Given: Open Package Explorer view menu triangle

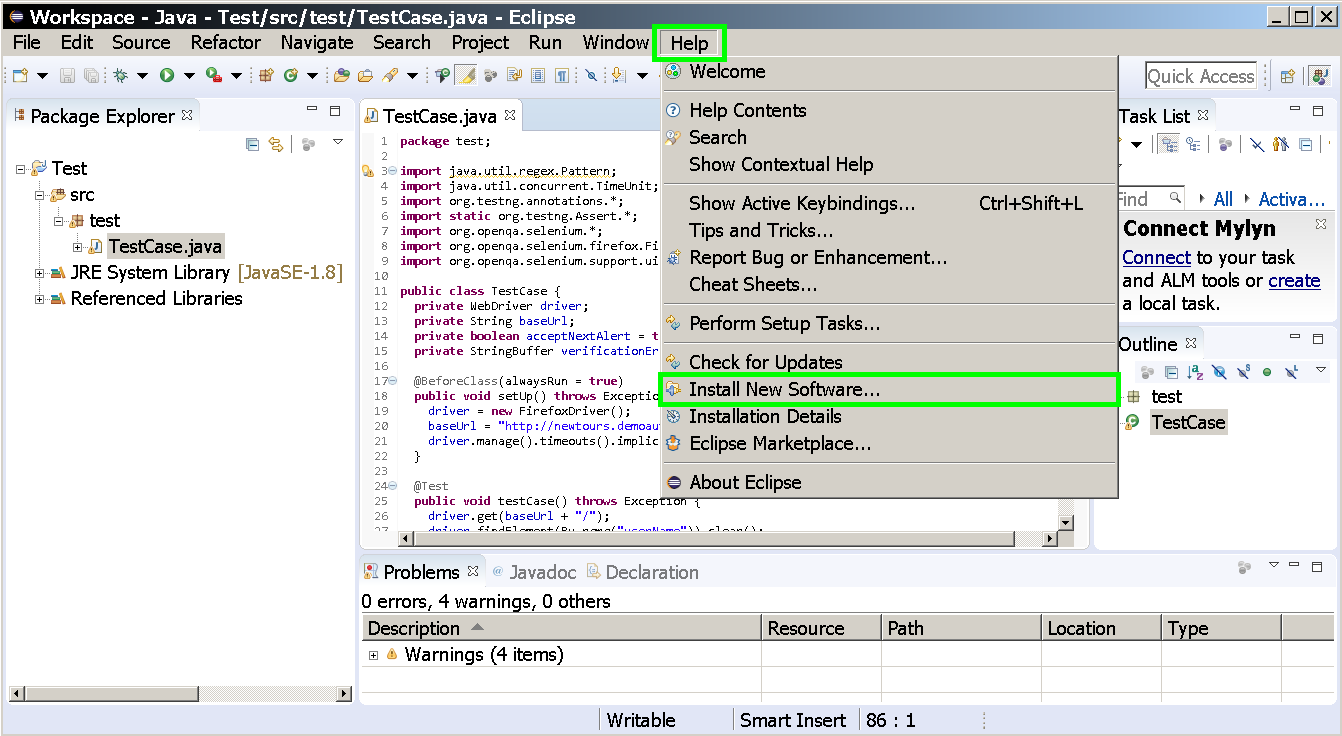Looking at the screenshot, I should pos(338,142).
